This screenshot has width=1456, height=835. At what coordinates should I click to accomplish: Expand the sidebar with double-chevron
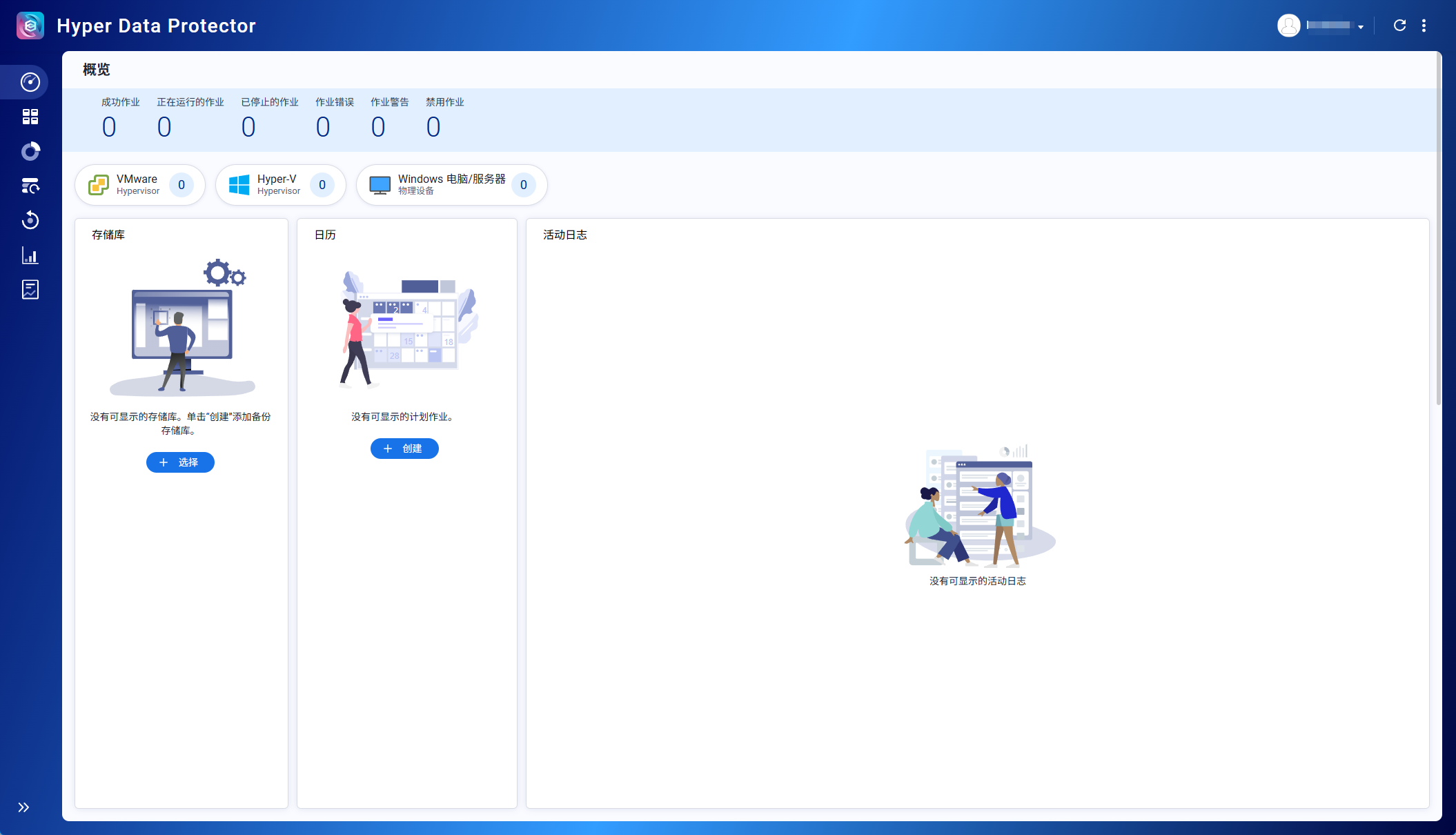pyautogui.click(x=23, y=807)
